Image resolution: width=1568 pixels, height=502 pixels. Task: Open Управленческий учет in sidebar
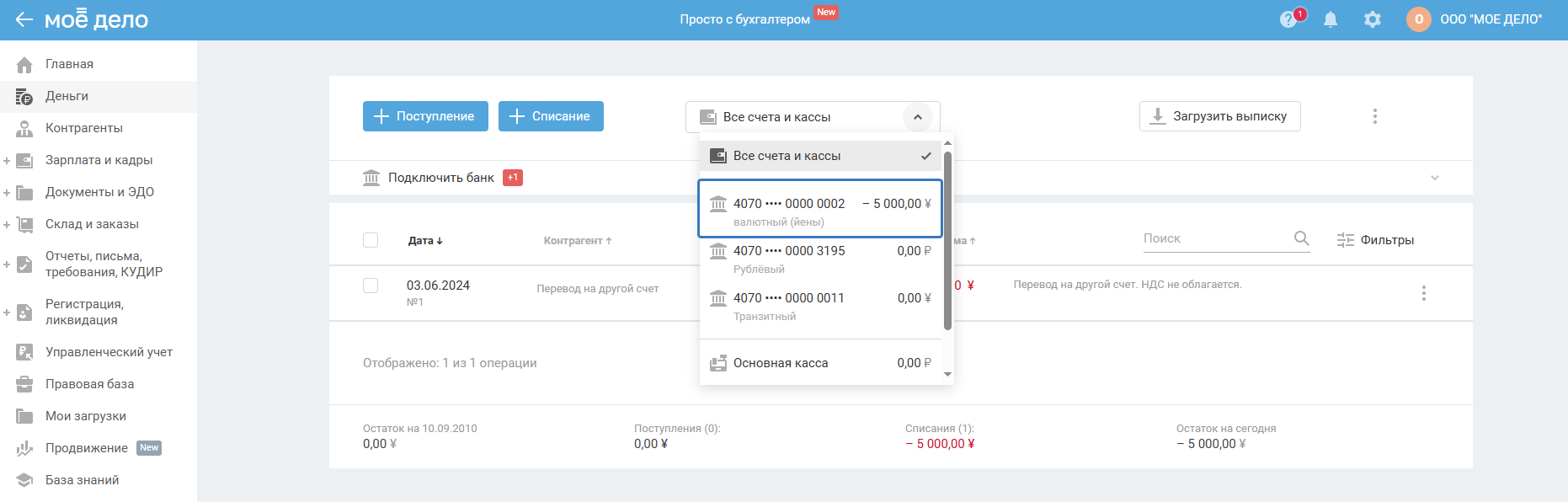(109, 352)
